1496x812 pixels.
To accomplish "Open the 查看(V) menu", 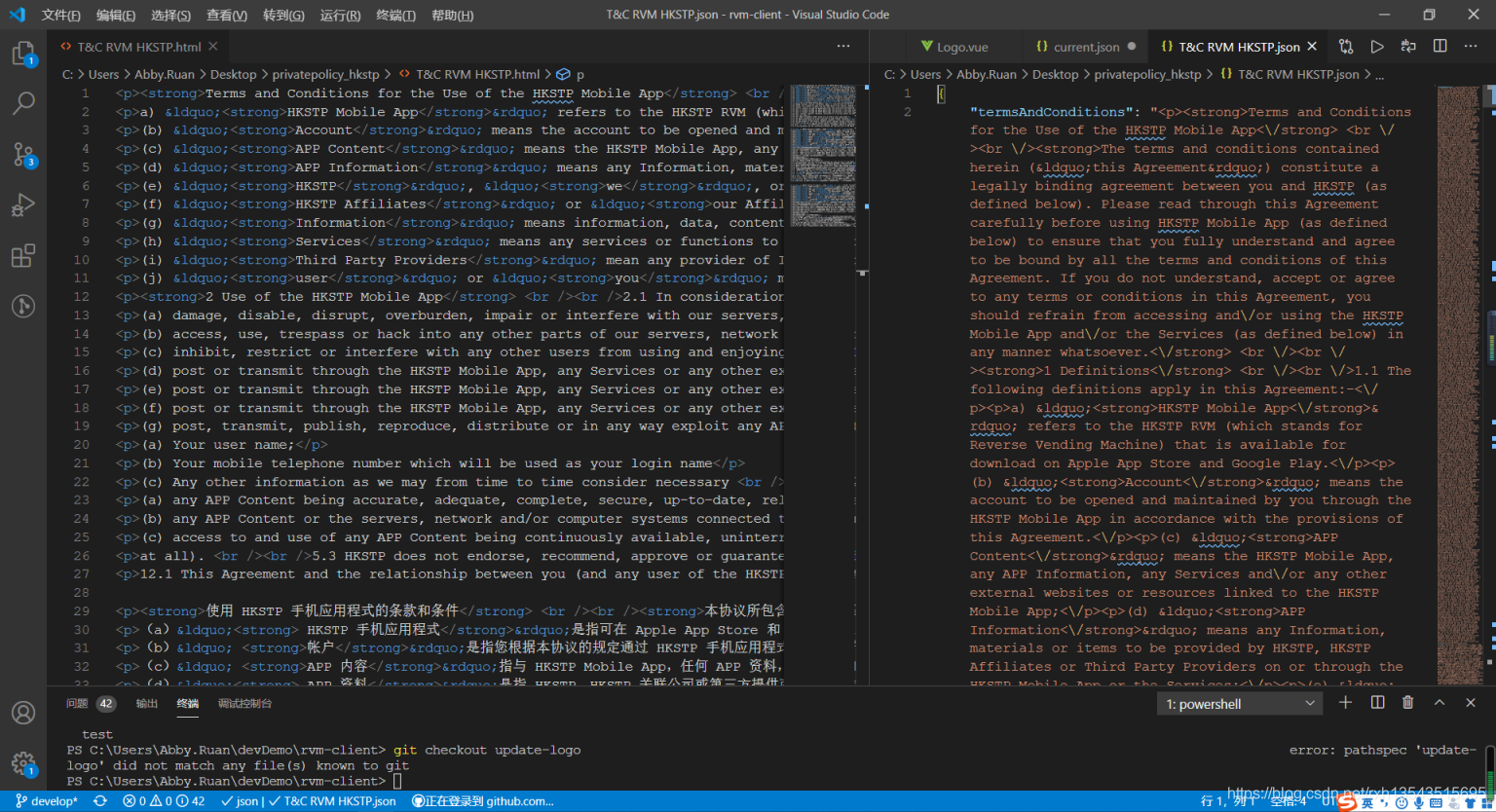I will tap(227, 15).
